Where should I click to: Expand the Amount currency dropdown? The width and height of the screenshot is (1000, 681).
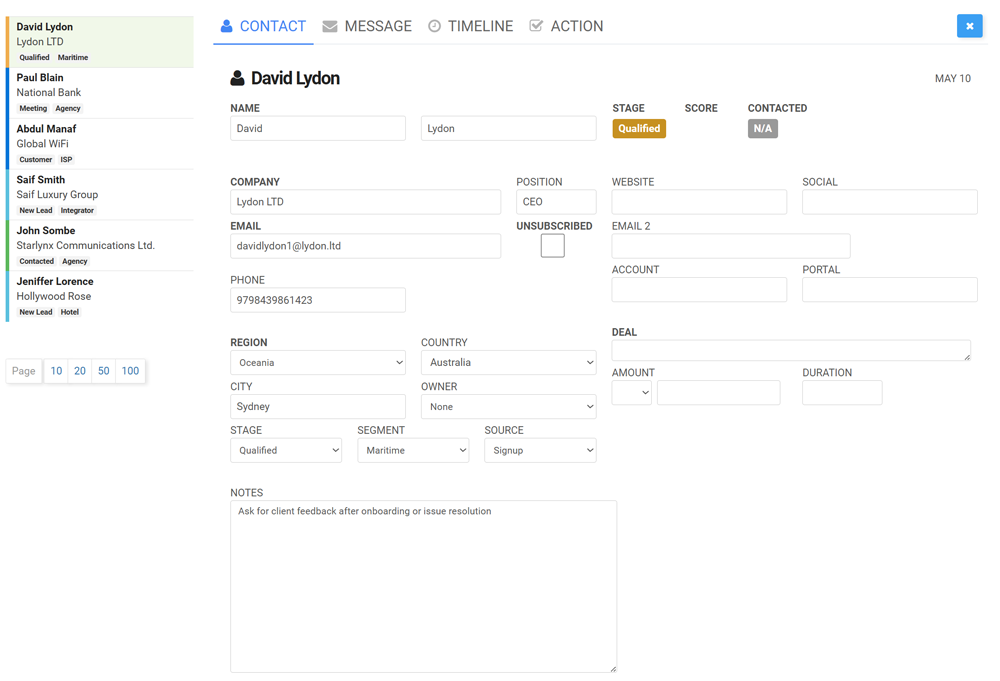tap(631, 393)
